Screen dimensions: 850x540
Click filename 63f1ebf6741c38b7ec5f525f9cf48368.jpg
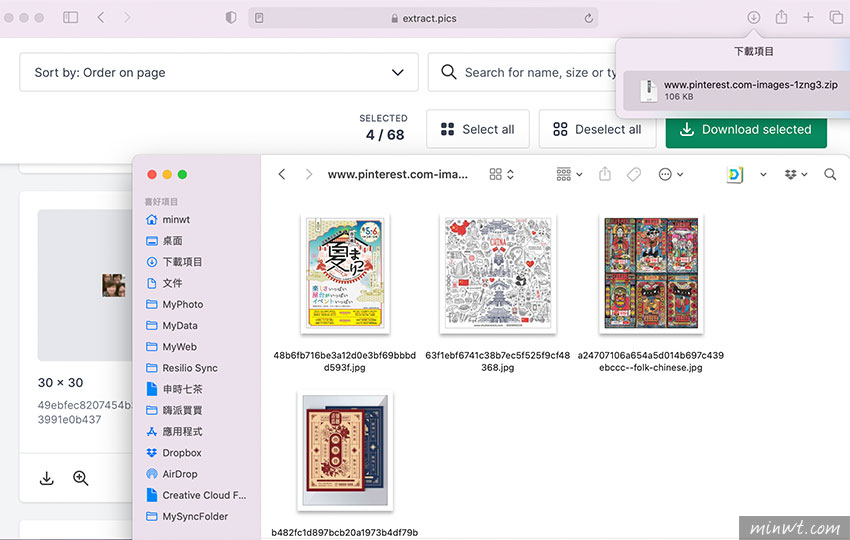click(x=498, y=361)
